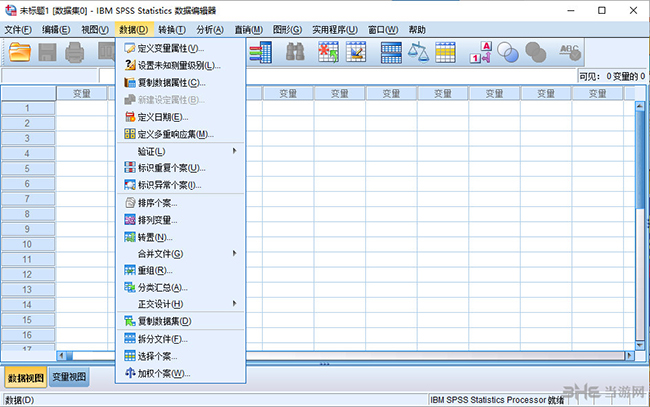This screenshot has height=407, width=650.
Task: Click the Show All Variables gray circles icon
Action: (x=536, y=52)
